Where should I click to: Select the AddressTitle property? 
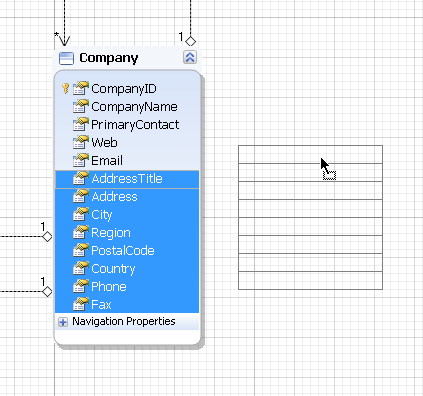pyautogui.click(x=127, y=179)
